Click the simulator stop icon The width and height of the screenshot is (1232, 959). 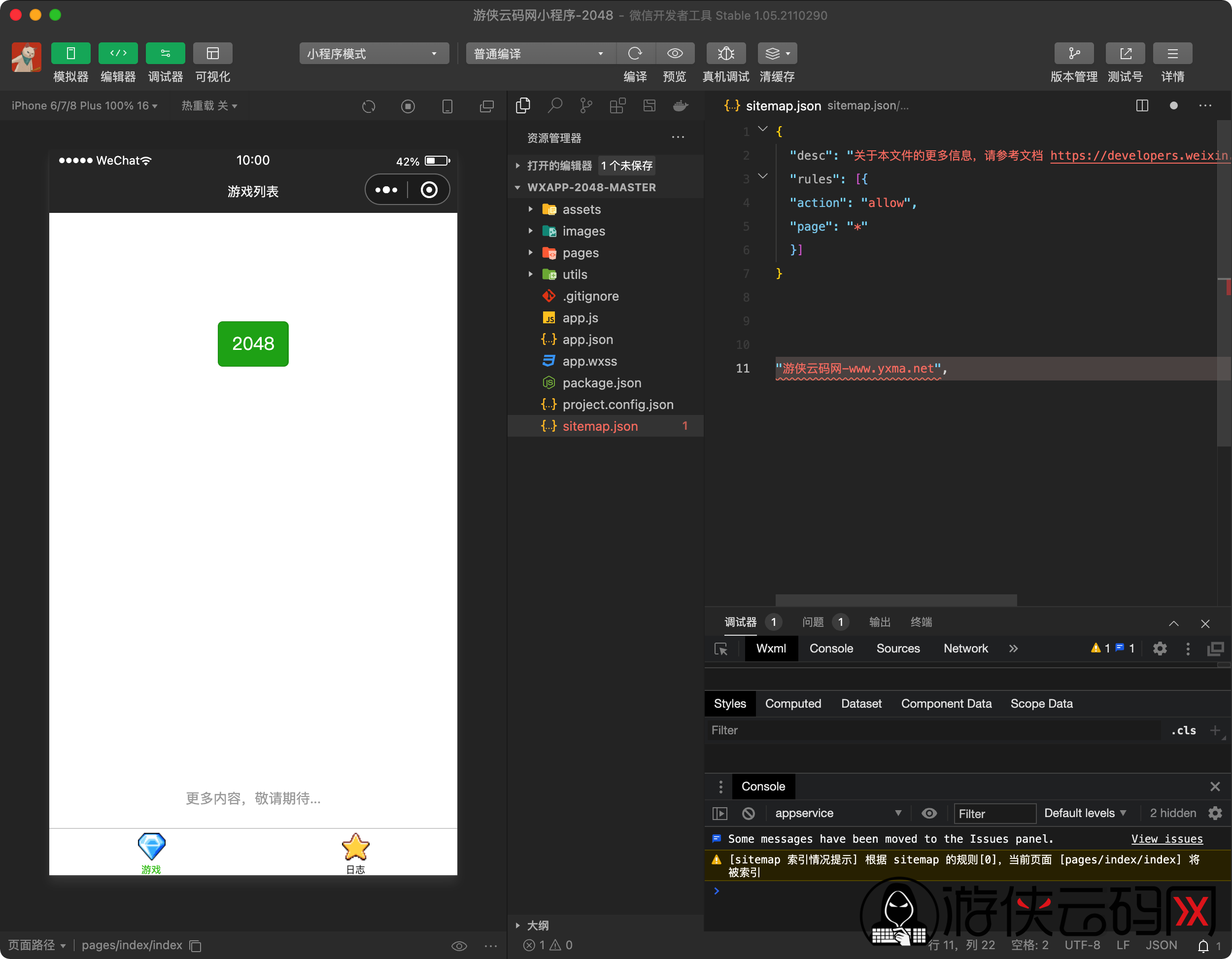click(409, 106)
